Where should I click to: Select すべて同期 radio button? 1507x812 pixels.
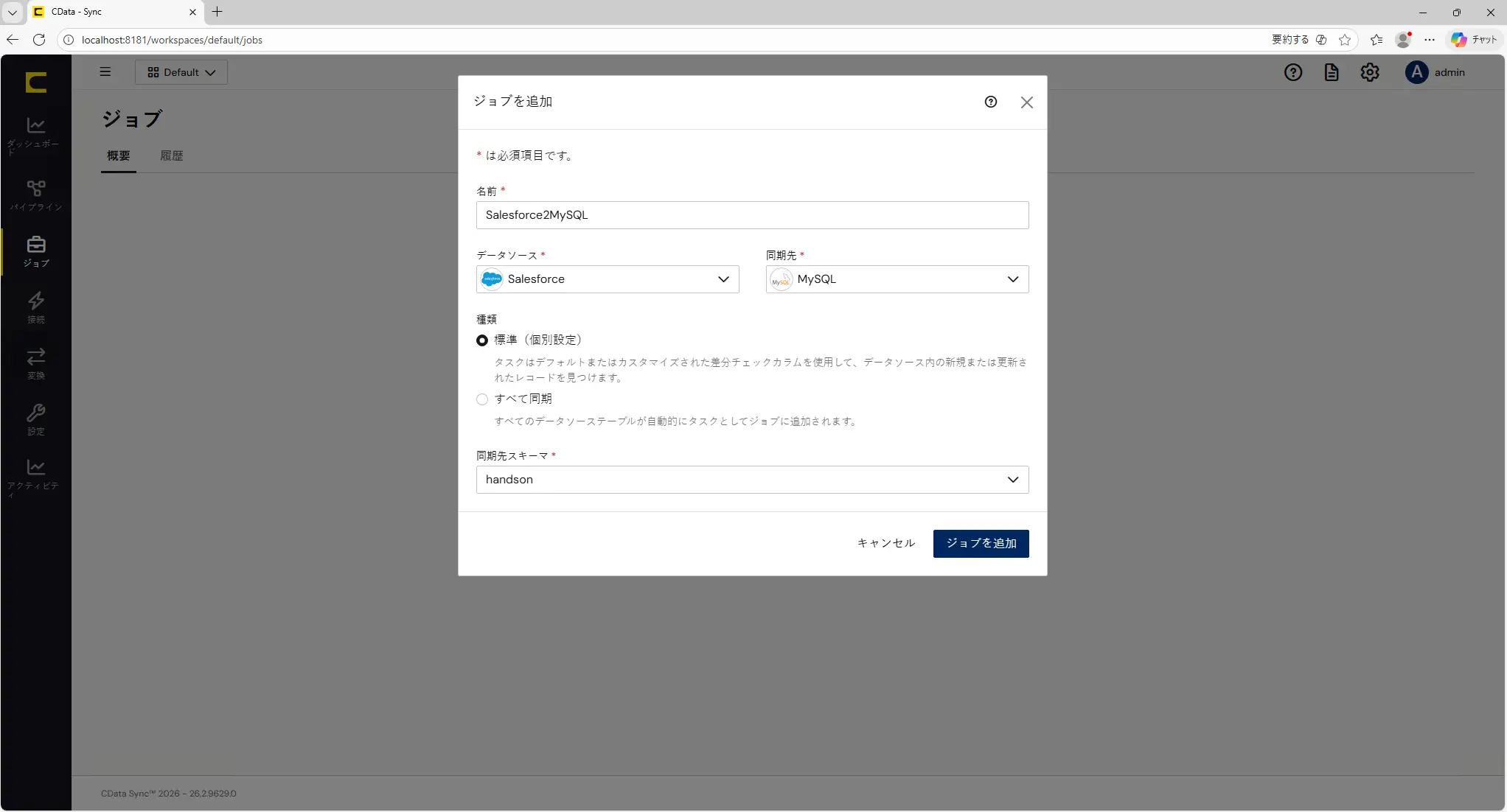482,399
